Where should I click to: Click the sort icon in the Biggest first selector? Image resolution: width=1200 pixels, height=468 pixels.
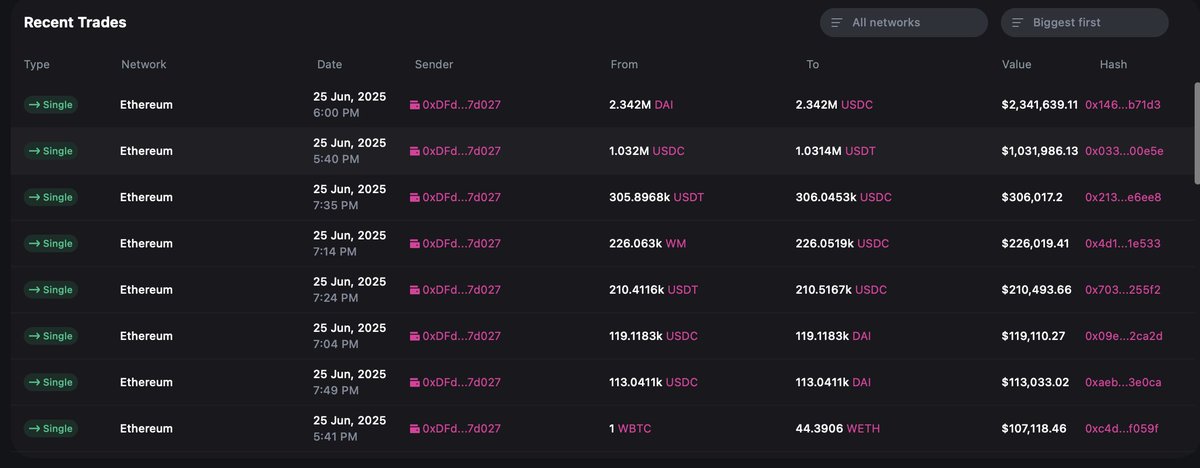click(x=1018, y=22)
